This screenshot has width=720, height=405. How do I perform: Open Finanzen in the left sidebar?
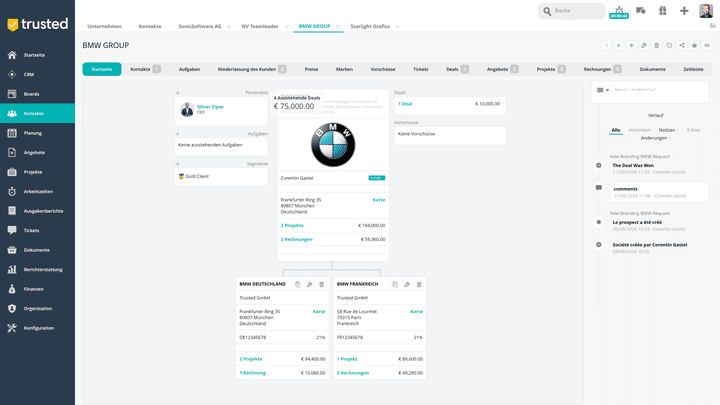(34, 288)
